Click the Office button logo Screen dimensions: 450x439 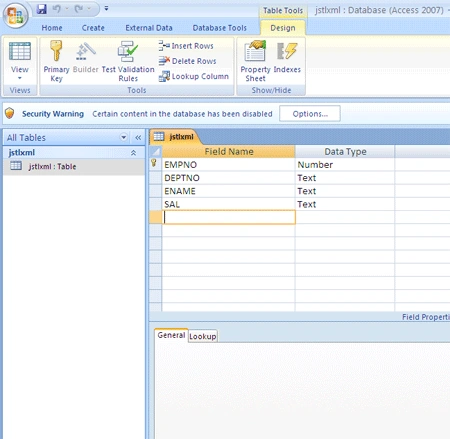pyautogui.click(x=15, y=16)
